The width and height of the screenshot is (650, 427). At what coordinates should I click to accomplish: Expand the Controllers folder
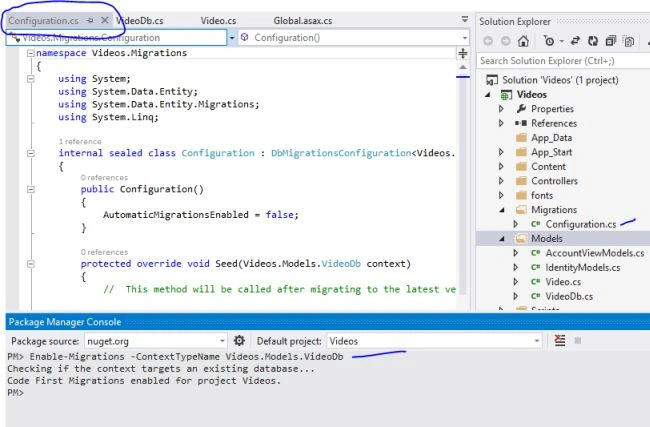501,181
